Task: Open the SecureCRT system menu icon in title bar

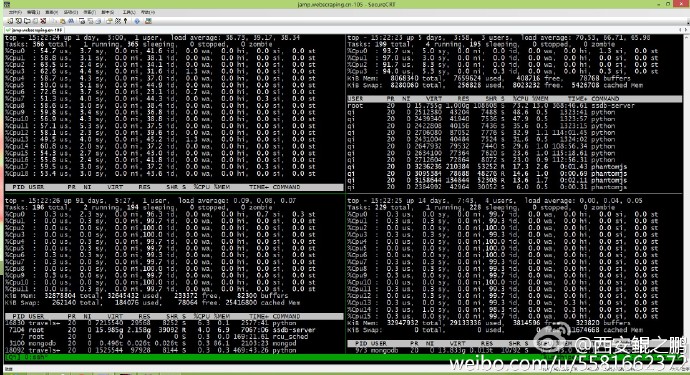Action: (7, 4)
